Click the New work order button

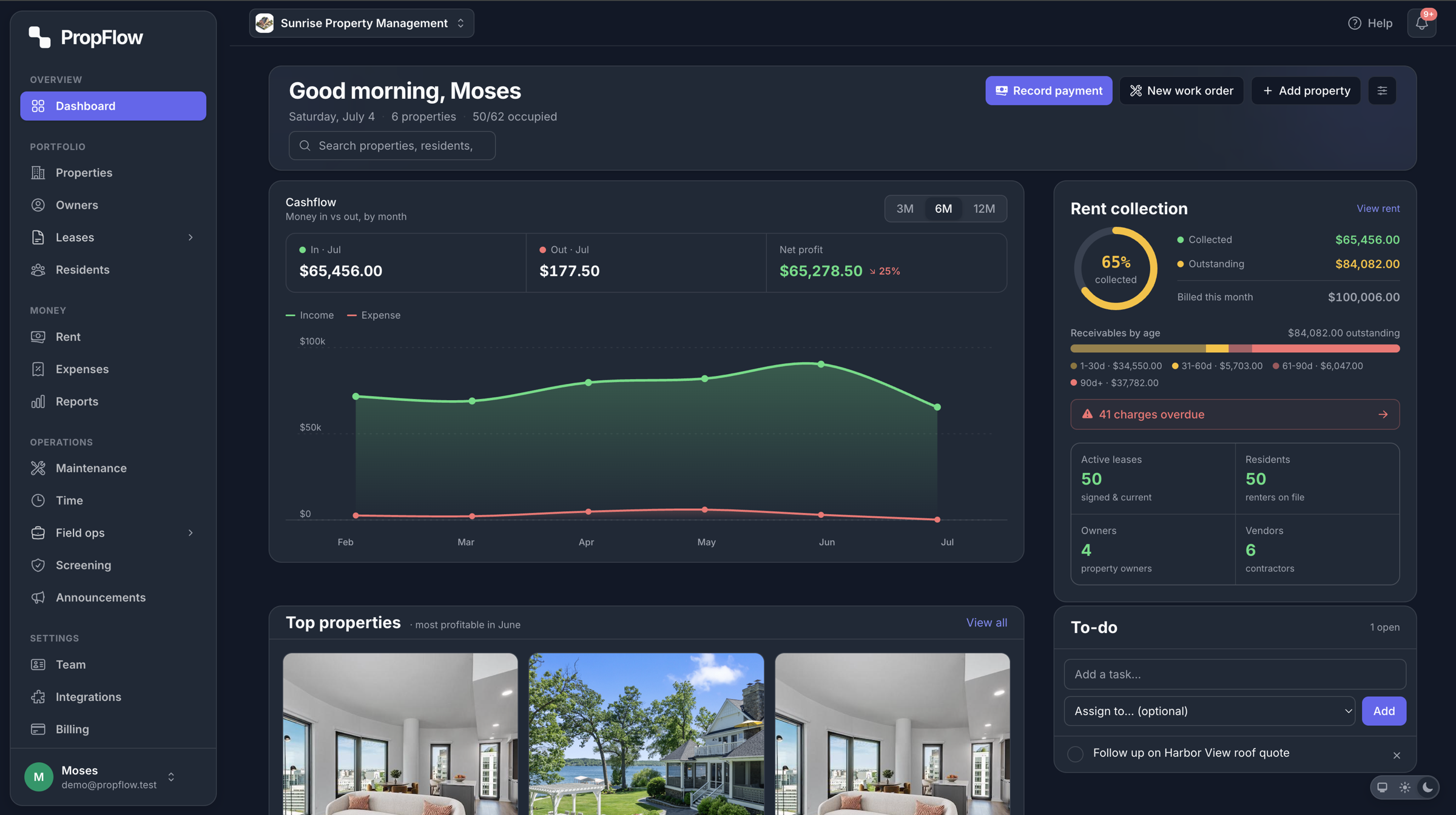tap(1181, 90)
